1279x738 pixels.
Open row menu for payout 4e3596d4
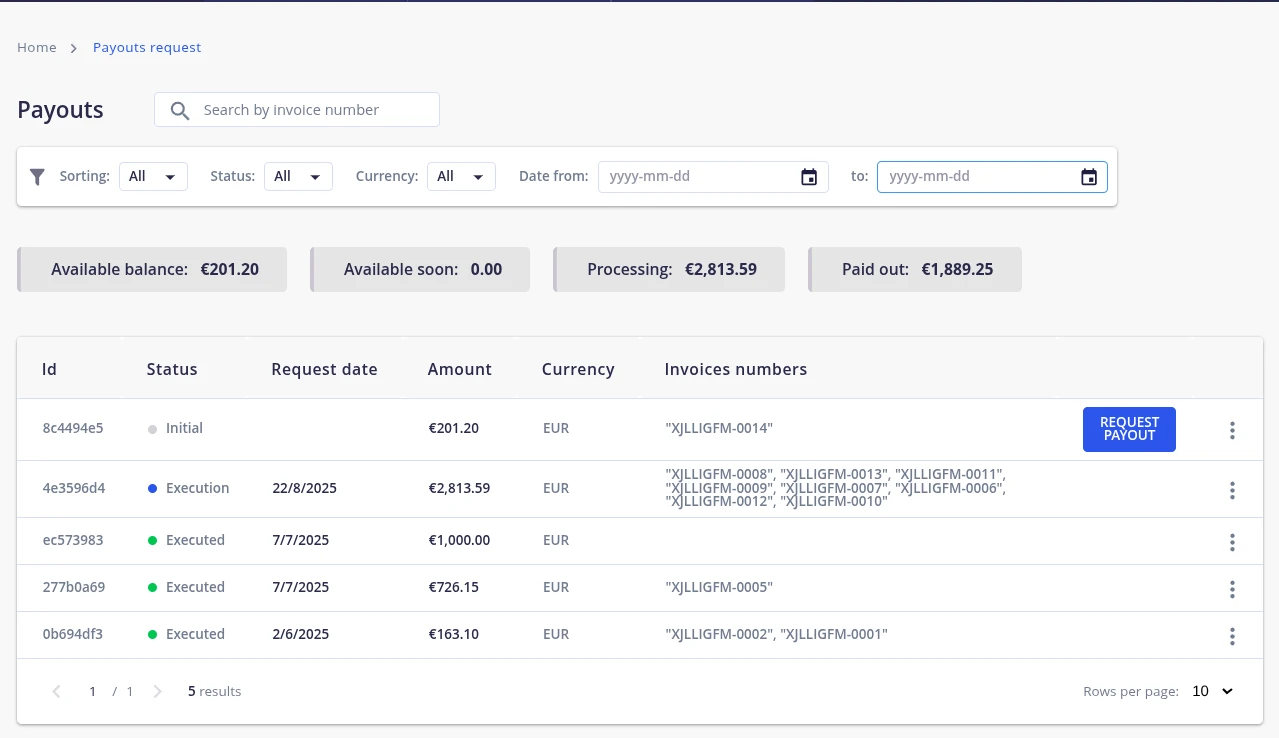tap(1232, 490)
